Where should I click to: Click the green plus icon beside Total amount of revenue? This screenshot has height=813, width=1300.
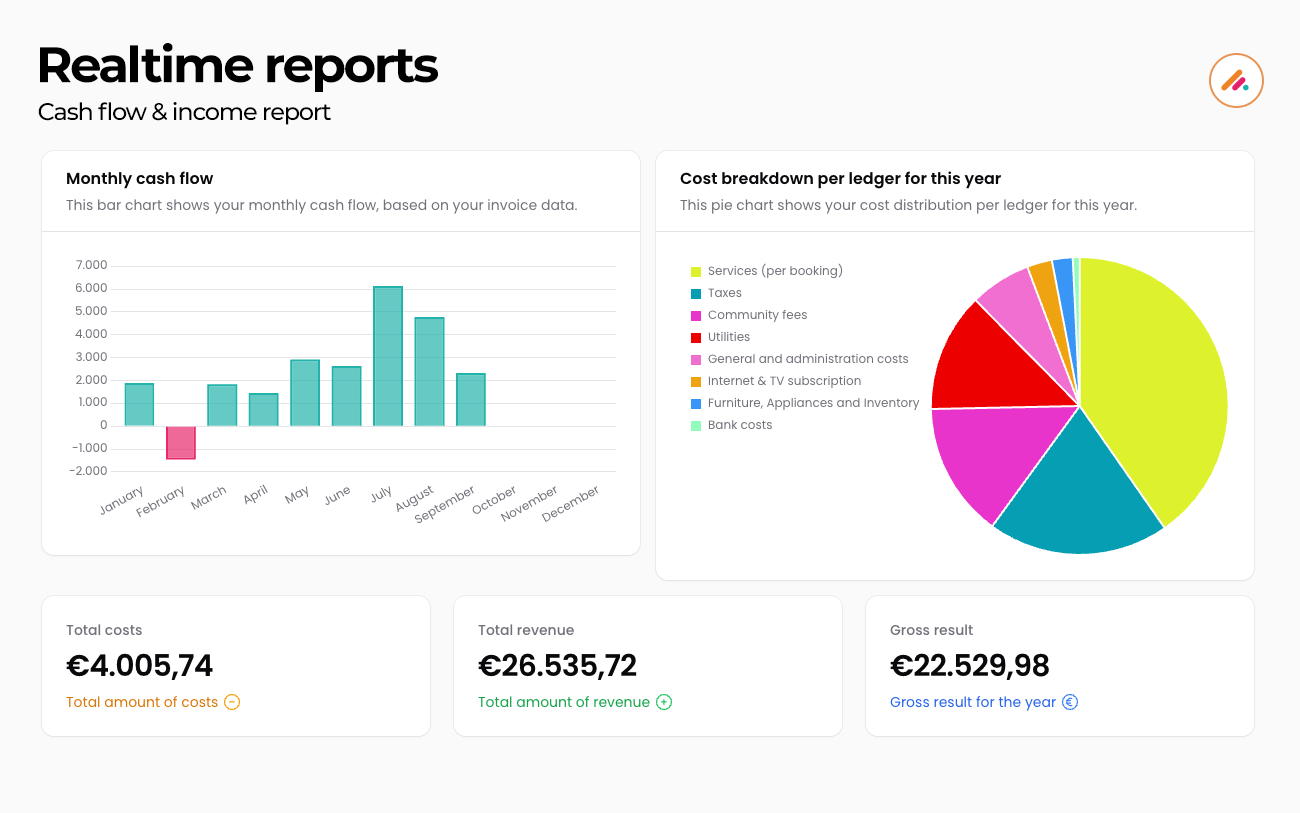point(663,702)
